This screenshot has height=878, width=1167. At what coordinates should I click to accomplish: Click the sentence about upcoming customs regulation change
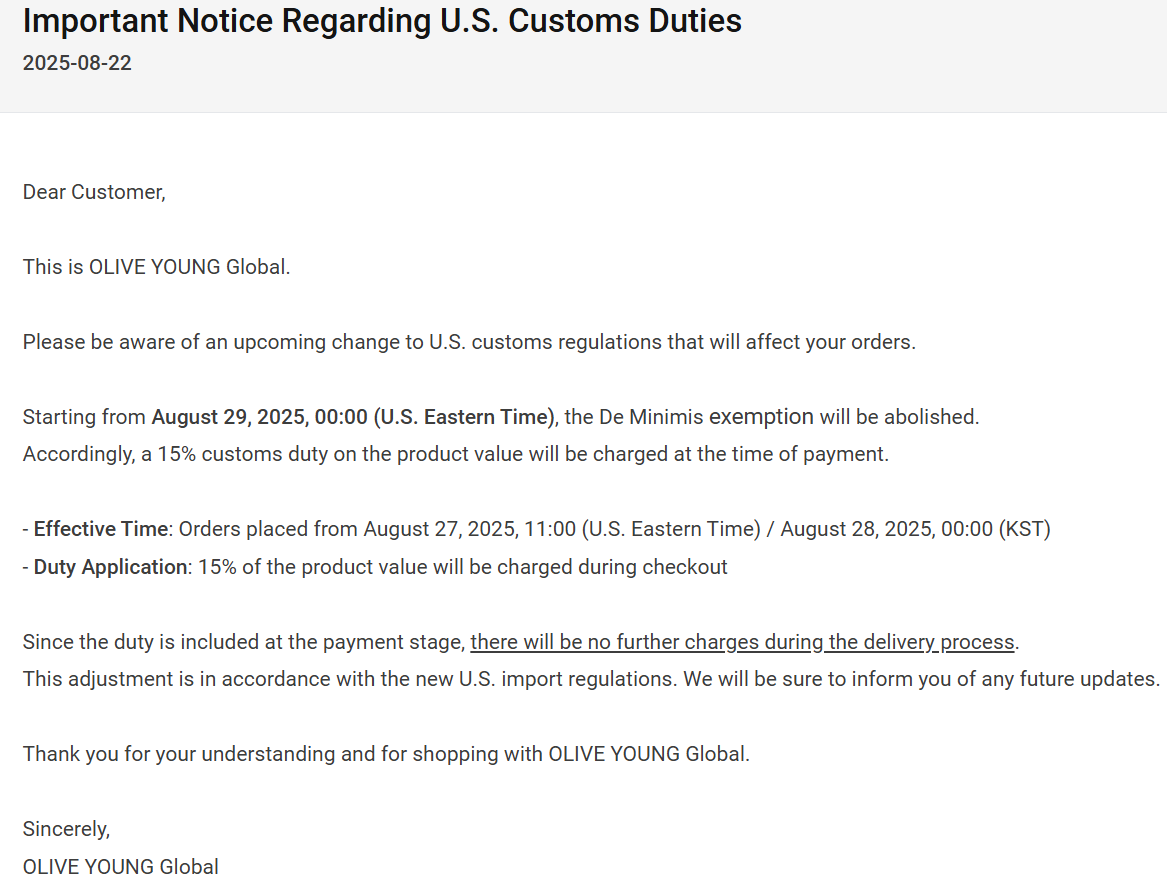[469, 342]
